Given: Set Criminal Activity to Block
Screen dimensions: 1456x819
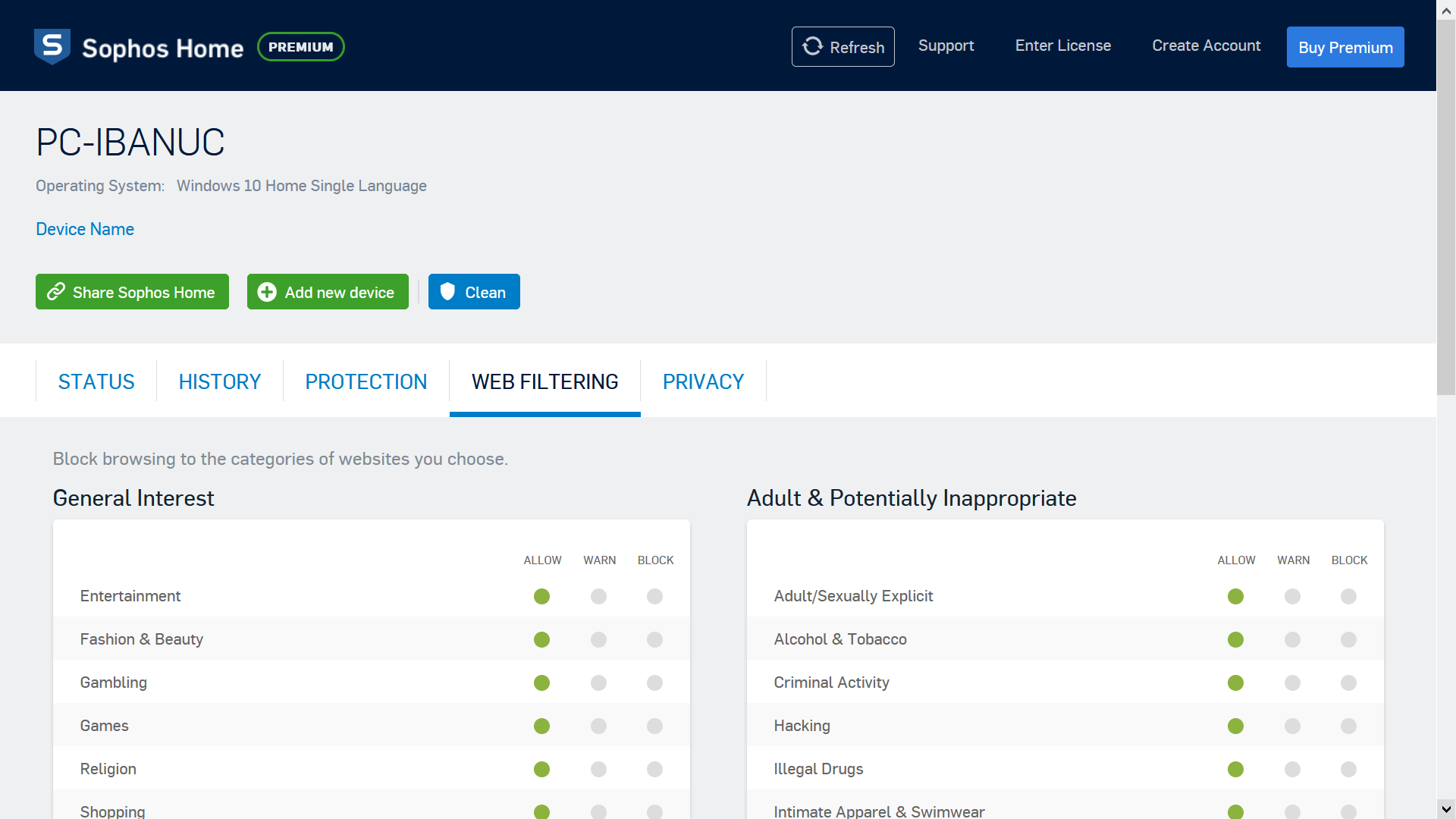Looking at the screenshot, I should (1348, 682).
